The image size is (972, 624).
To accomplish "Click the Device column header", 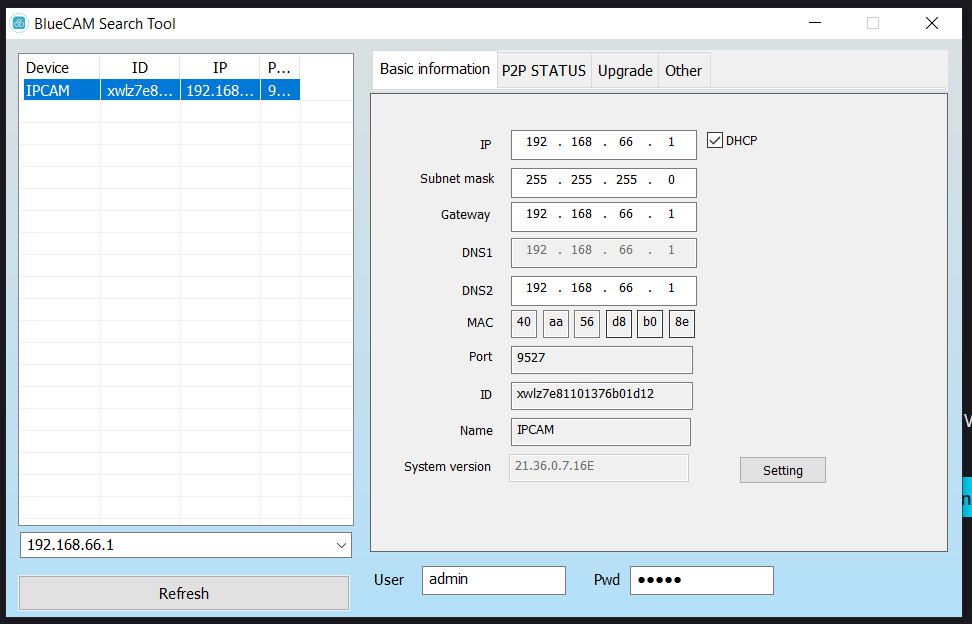I will [x=61, y=68].
